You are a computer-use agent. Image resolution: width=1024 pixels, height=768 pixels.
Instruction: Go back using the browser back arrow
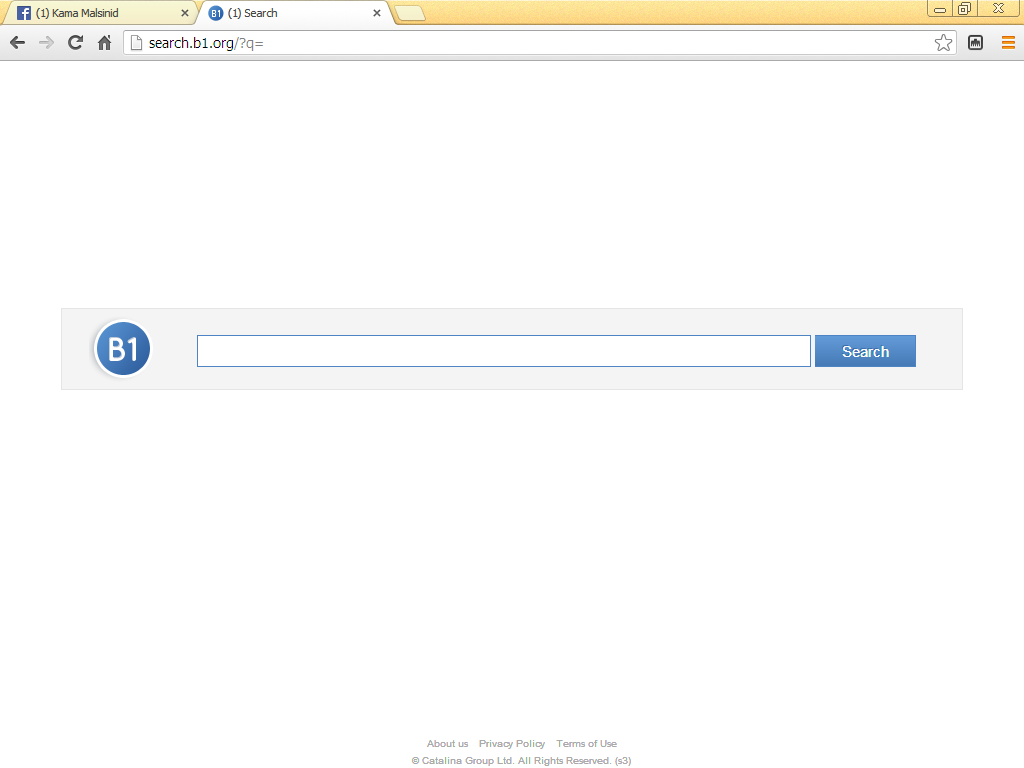18,43
